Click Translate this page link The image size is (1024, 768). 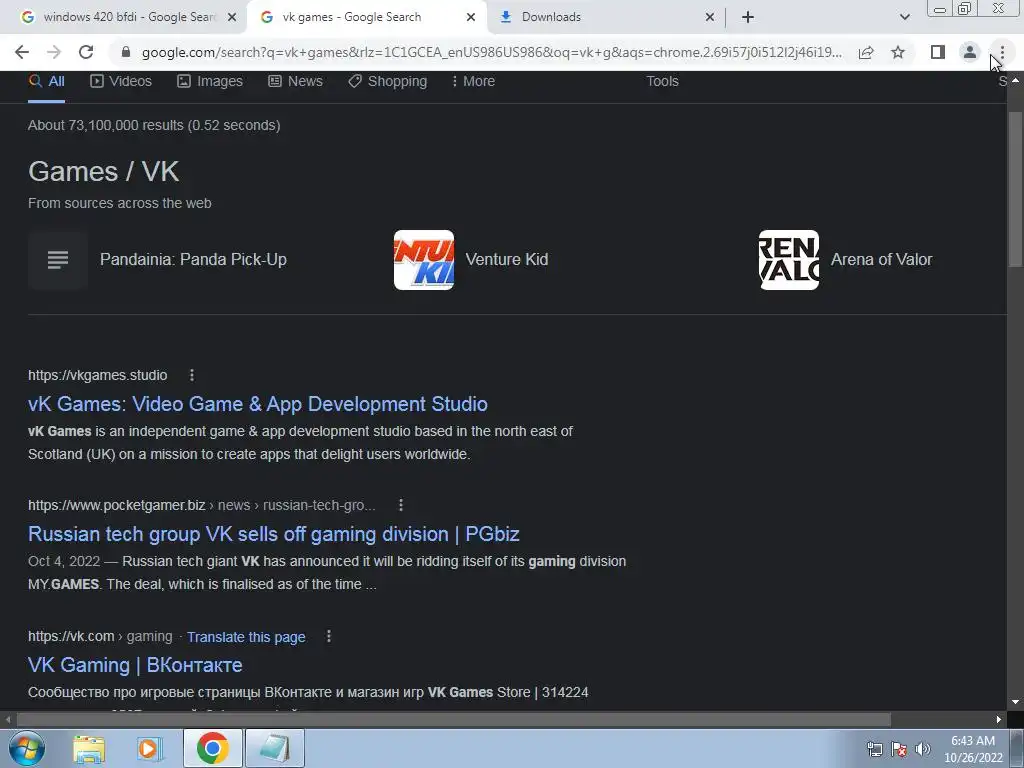point(246,637)
